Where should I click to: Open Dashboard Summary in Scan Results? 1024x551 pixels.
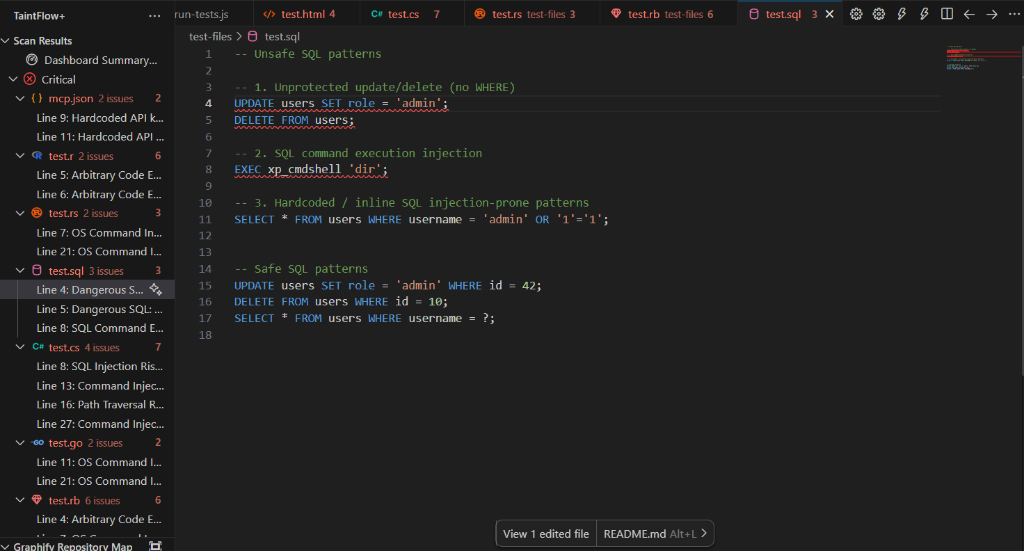pos(100,59)
